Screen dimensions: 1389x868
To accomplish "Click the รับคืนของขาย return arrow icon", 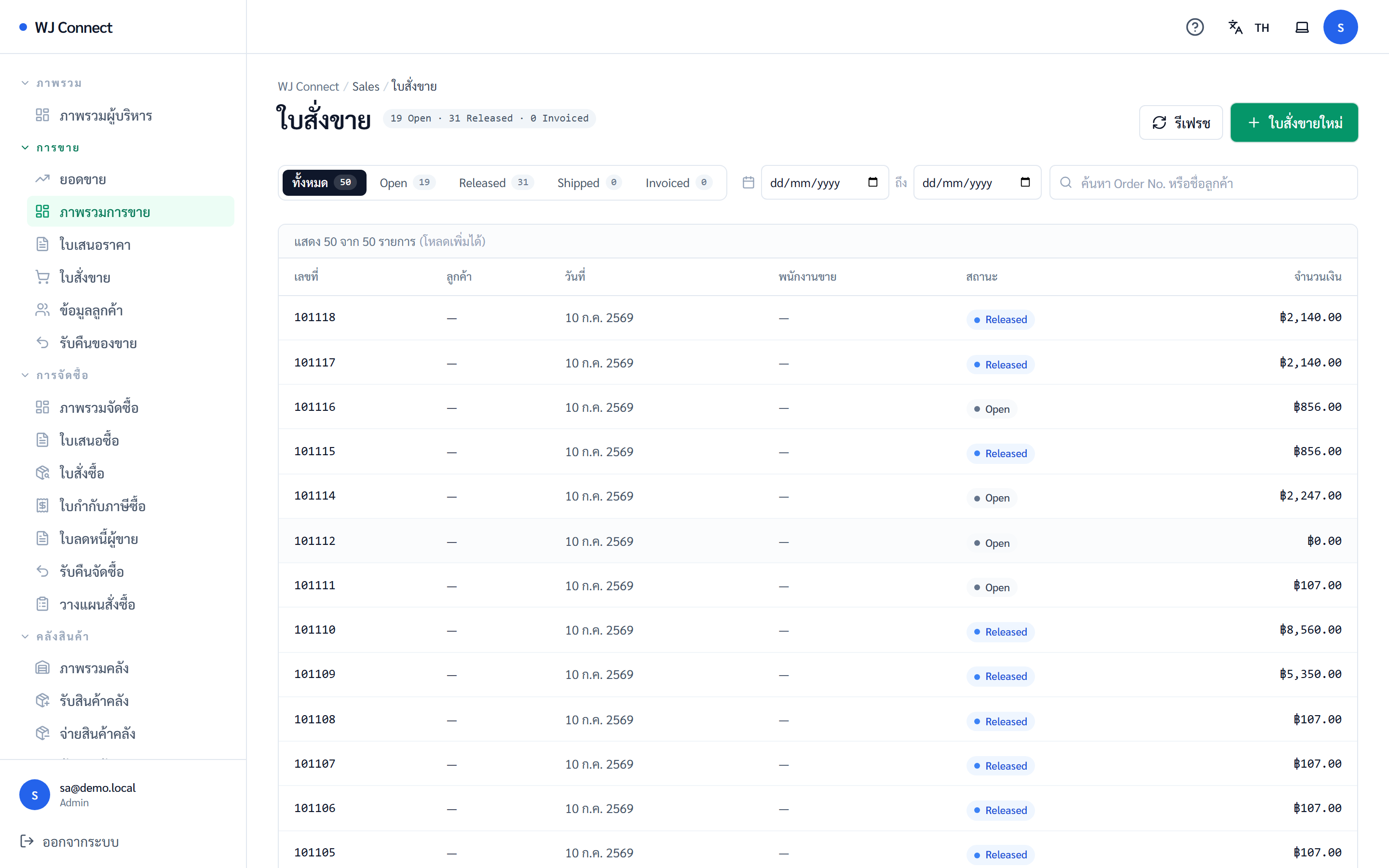I will [42, 343].
